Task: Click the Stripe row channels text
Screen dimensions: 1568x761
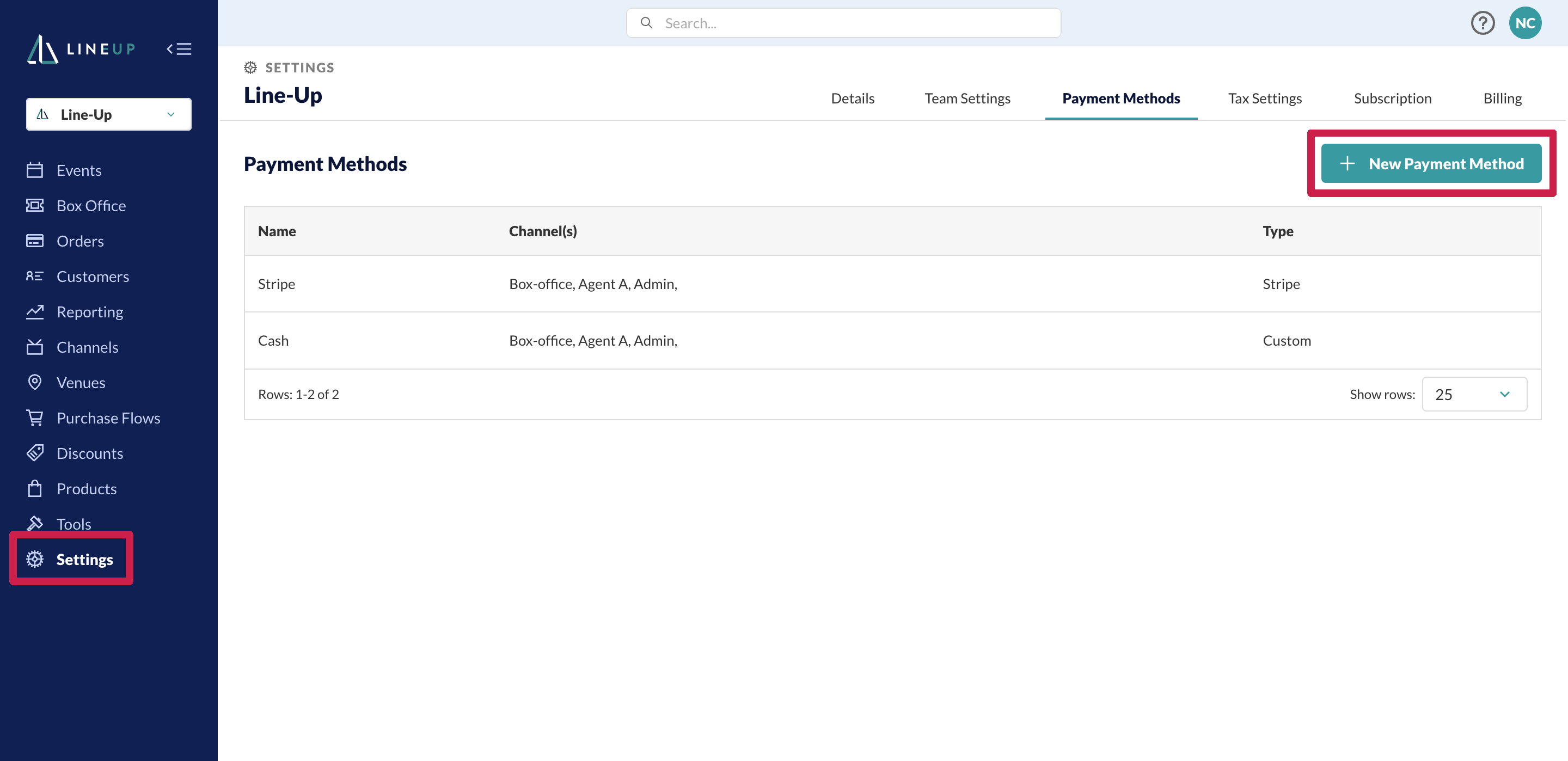Action: [x=592, y=283]
